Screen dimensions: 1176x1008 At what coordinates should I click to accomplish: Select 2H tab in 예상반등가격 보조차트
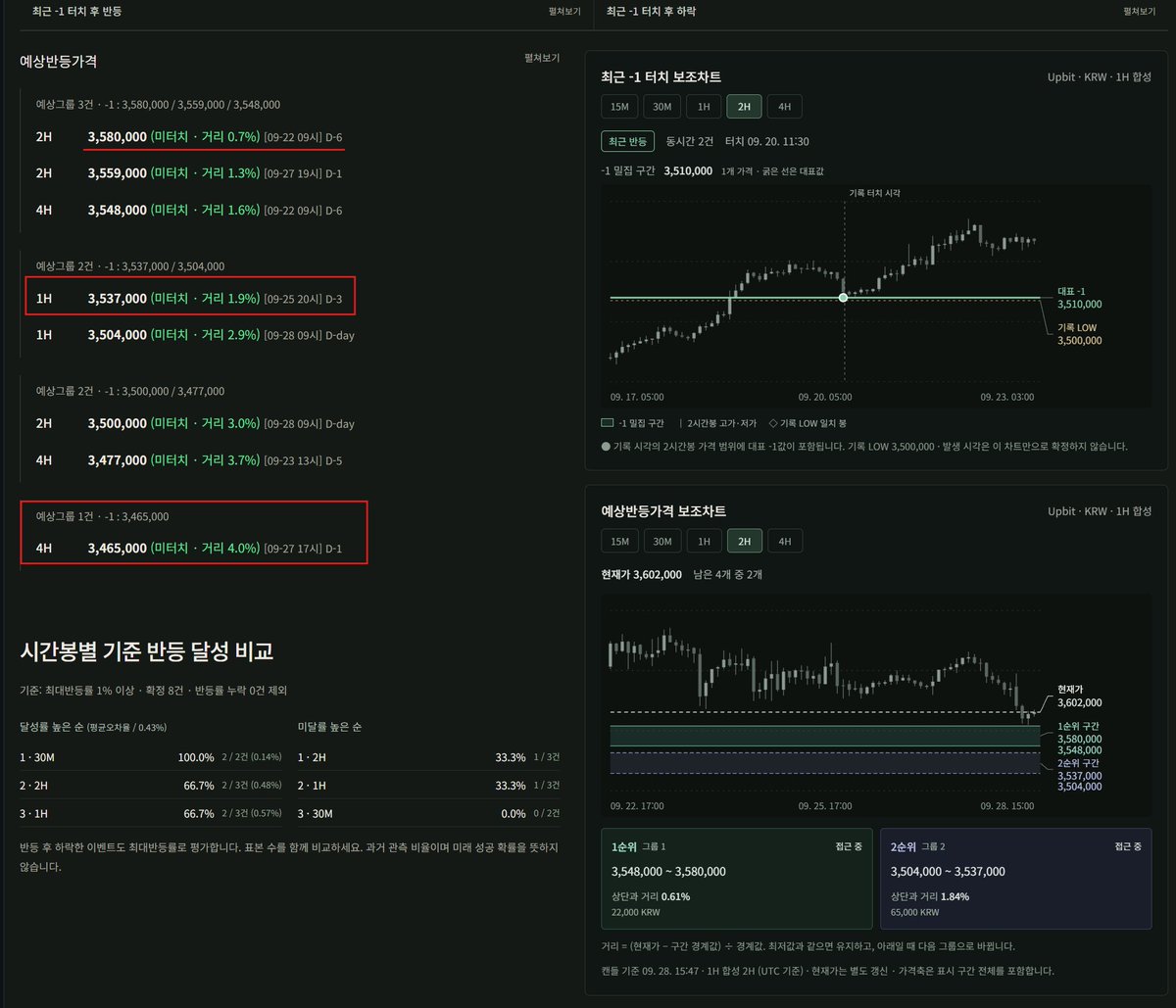click(x=744, y=541)
